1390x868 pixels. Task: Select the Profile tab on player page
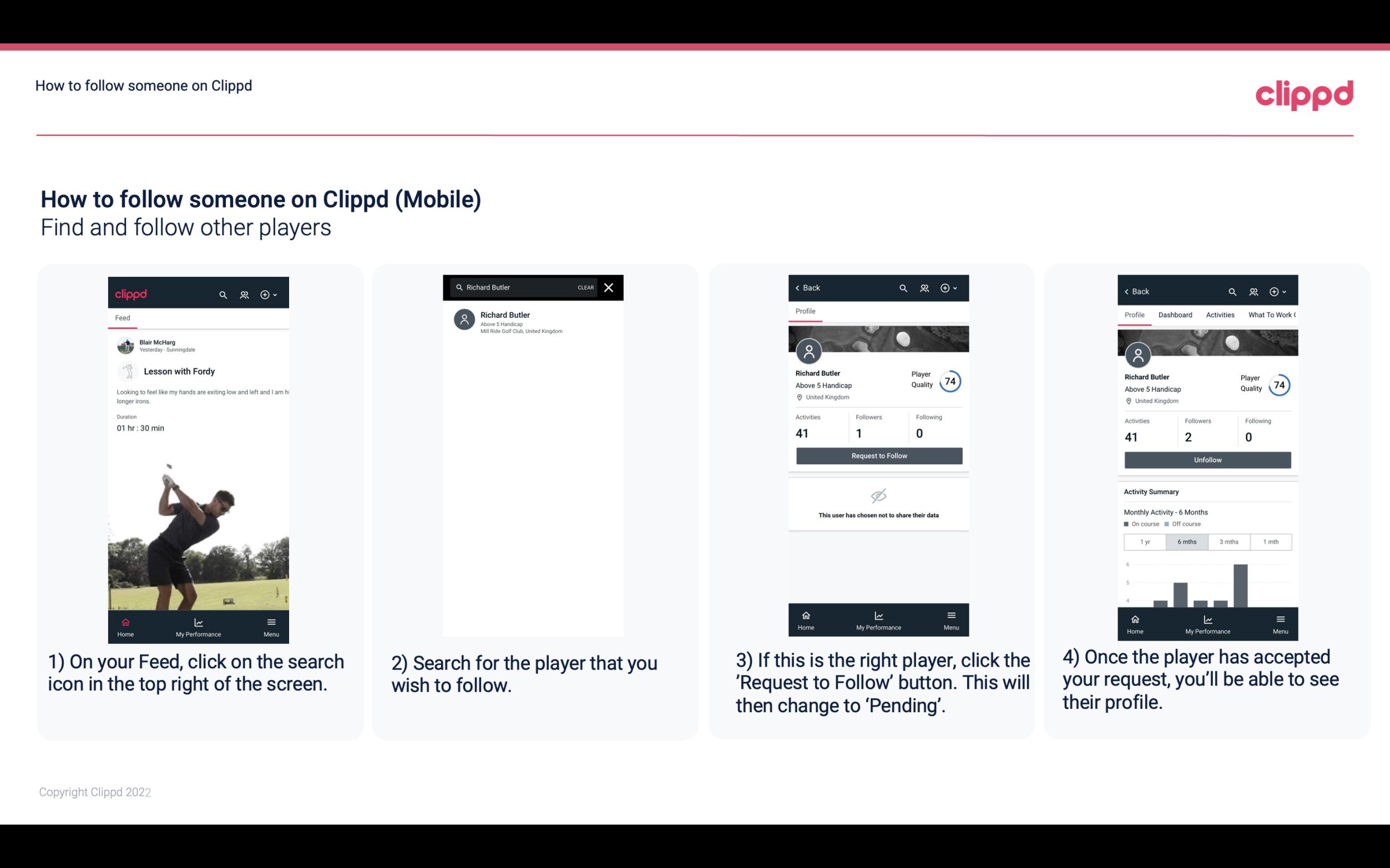point(806,311)
